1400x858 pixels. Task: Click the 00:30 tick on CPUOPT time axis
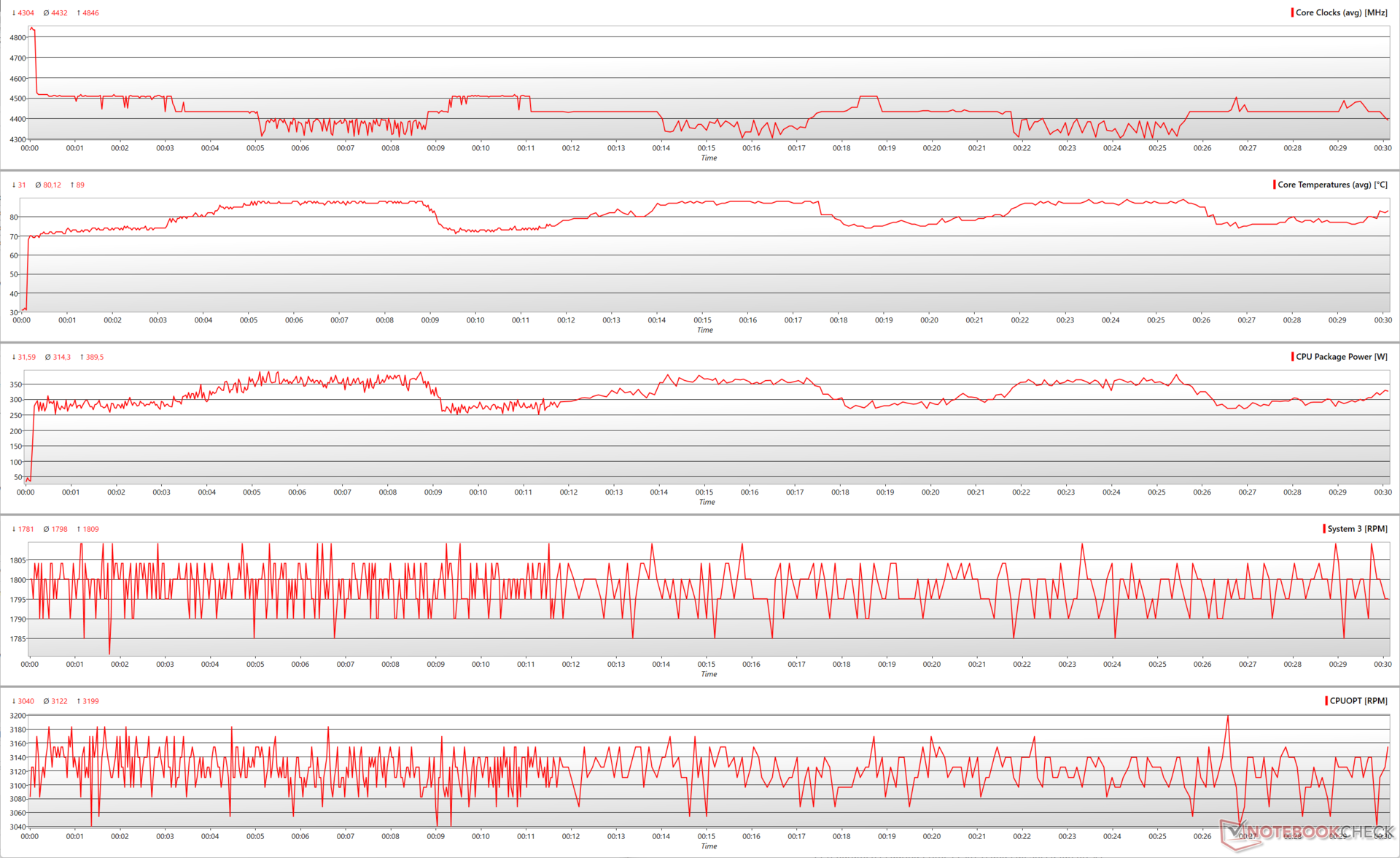(1382, 837)
